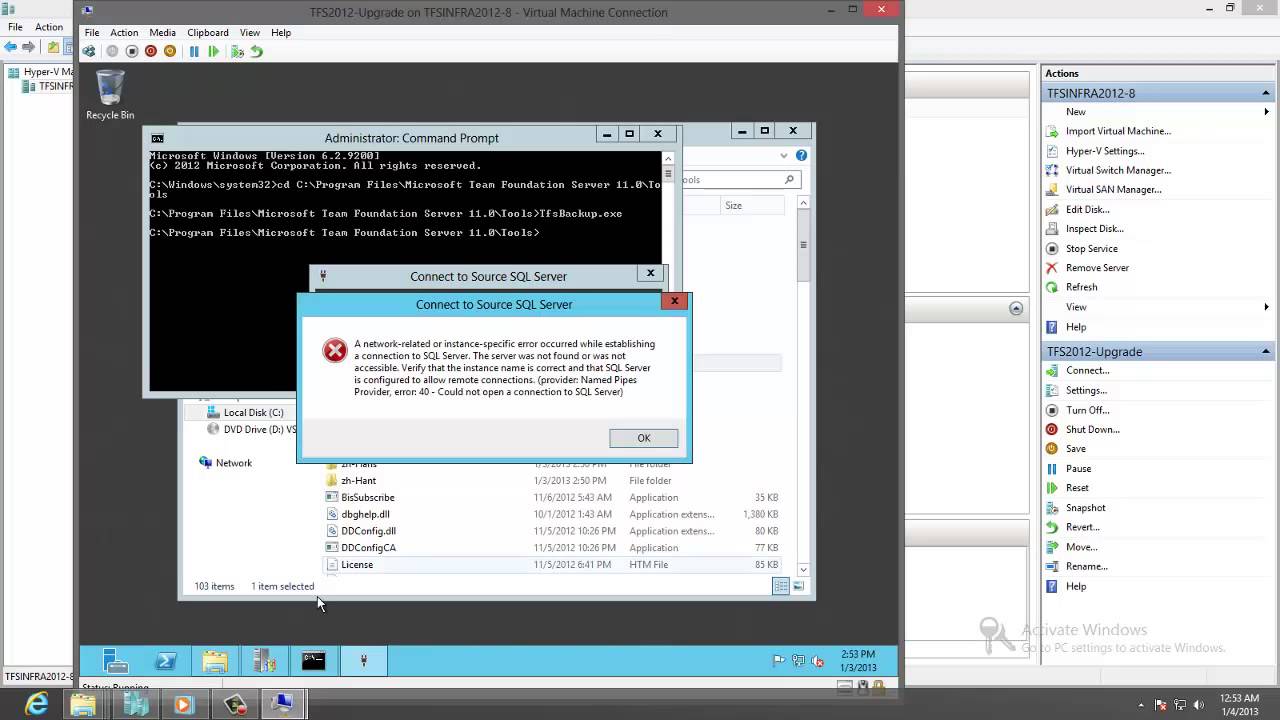Select the License HTM file
The width and height of the screenshot is (1280, 720).
coord(356,565)
